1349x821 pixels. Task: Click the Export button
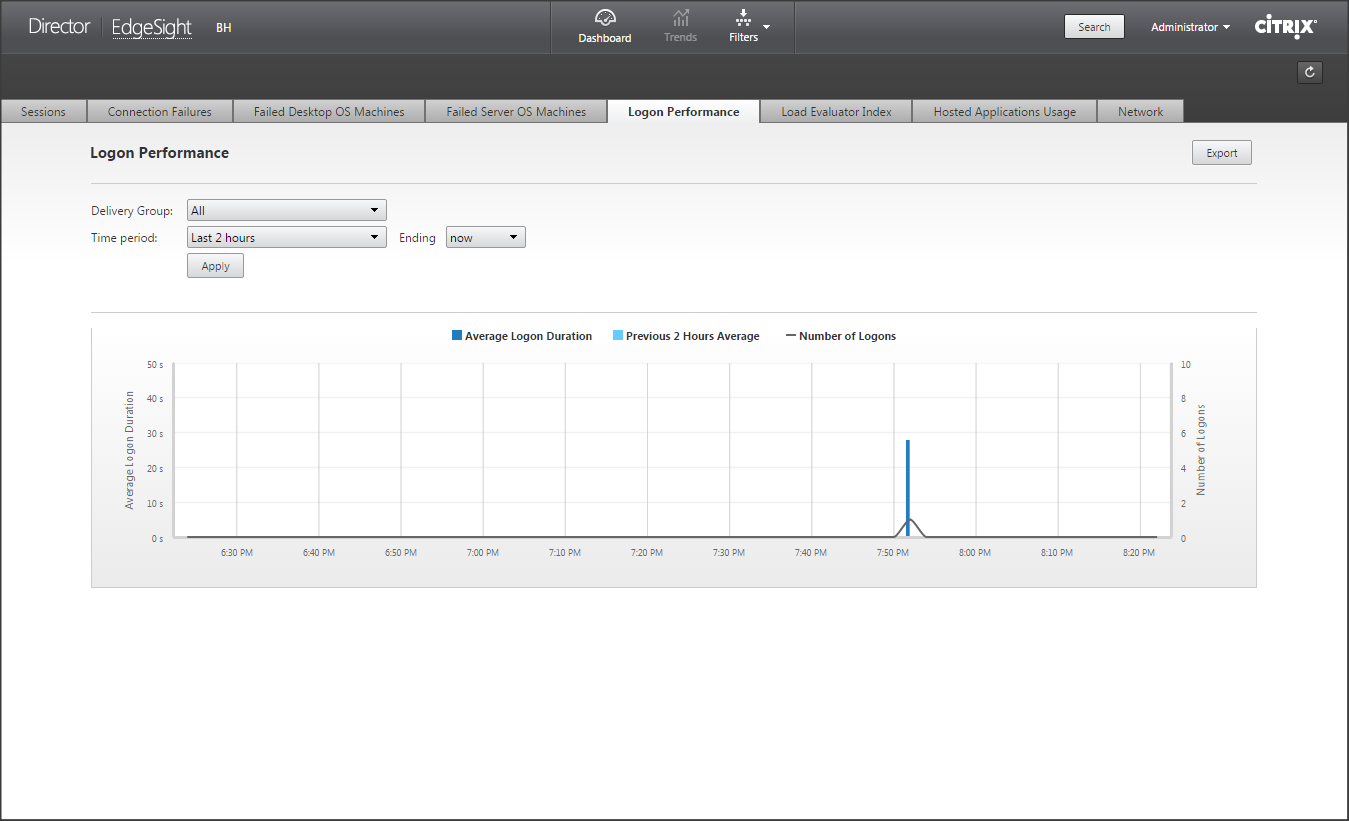tap(1221, 153)
